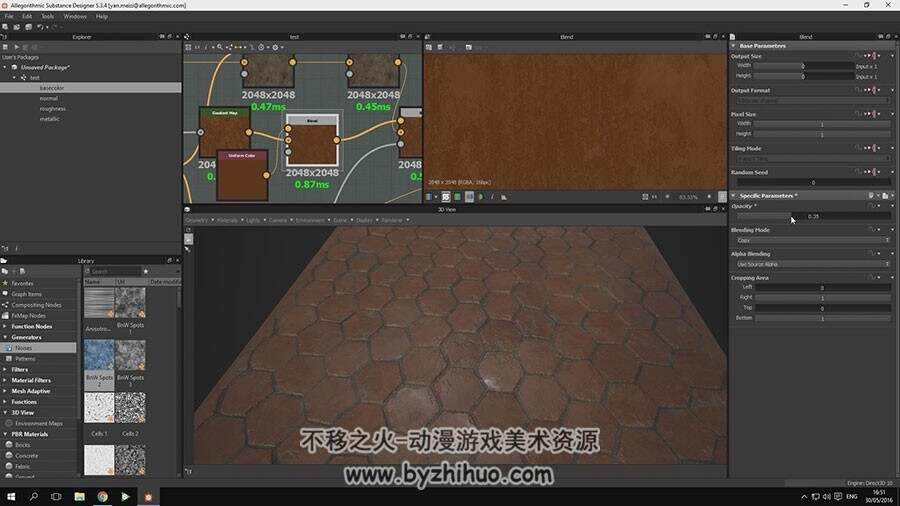This screenshot has height=506, width=900.
Task: Select Environment Maps in the Library
Action: click(x=39, y=423)
